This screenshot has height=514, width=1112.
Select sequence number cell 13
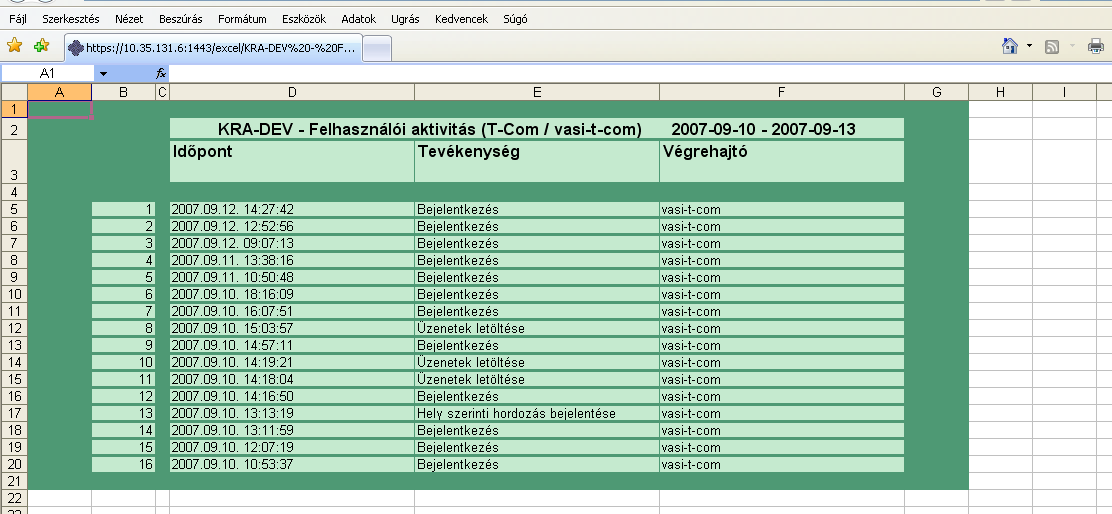[123, 413]
